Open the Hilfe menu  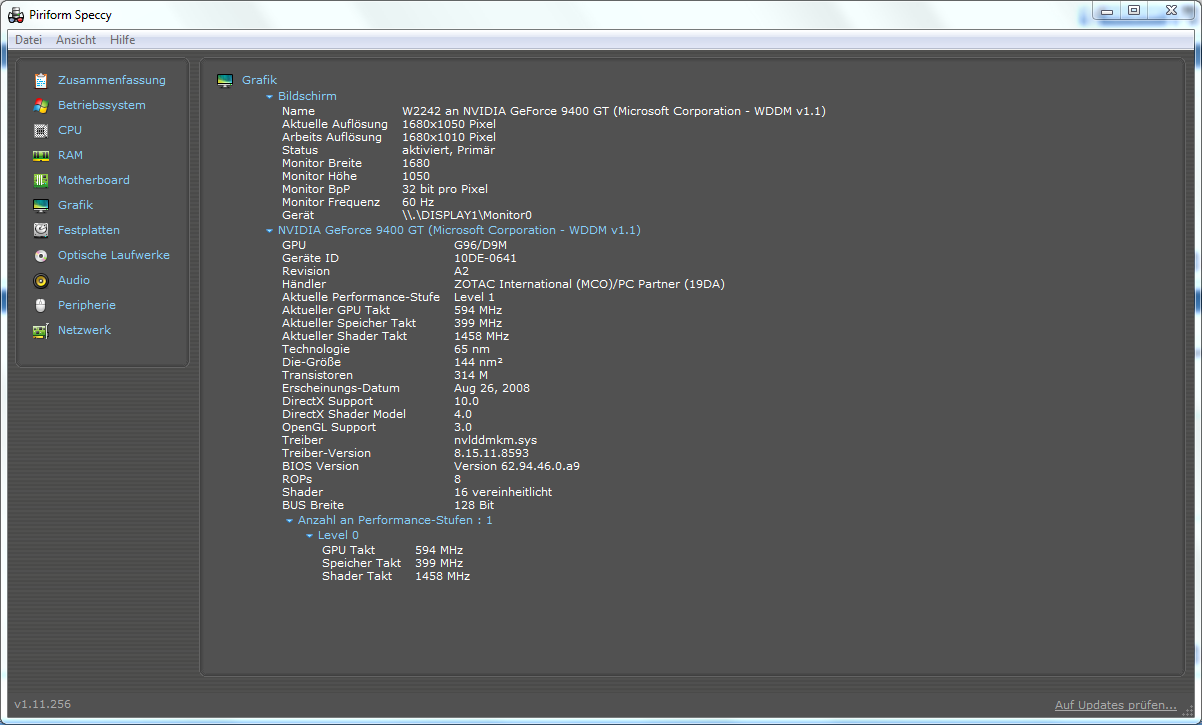(123, 40)
